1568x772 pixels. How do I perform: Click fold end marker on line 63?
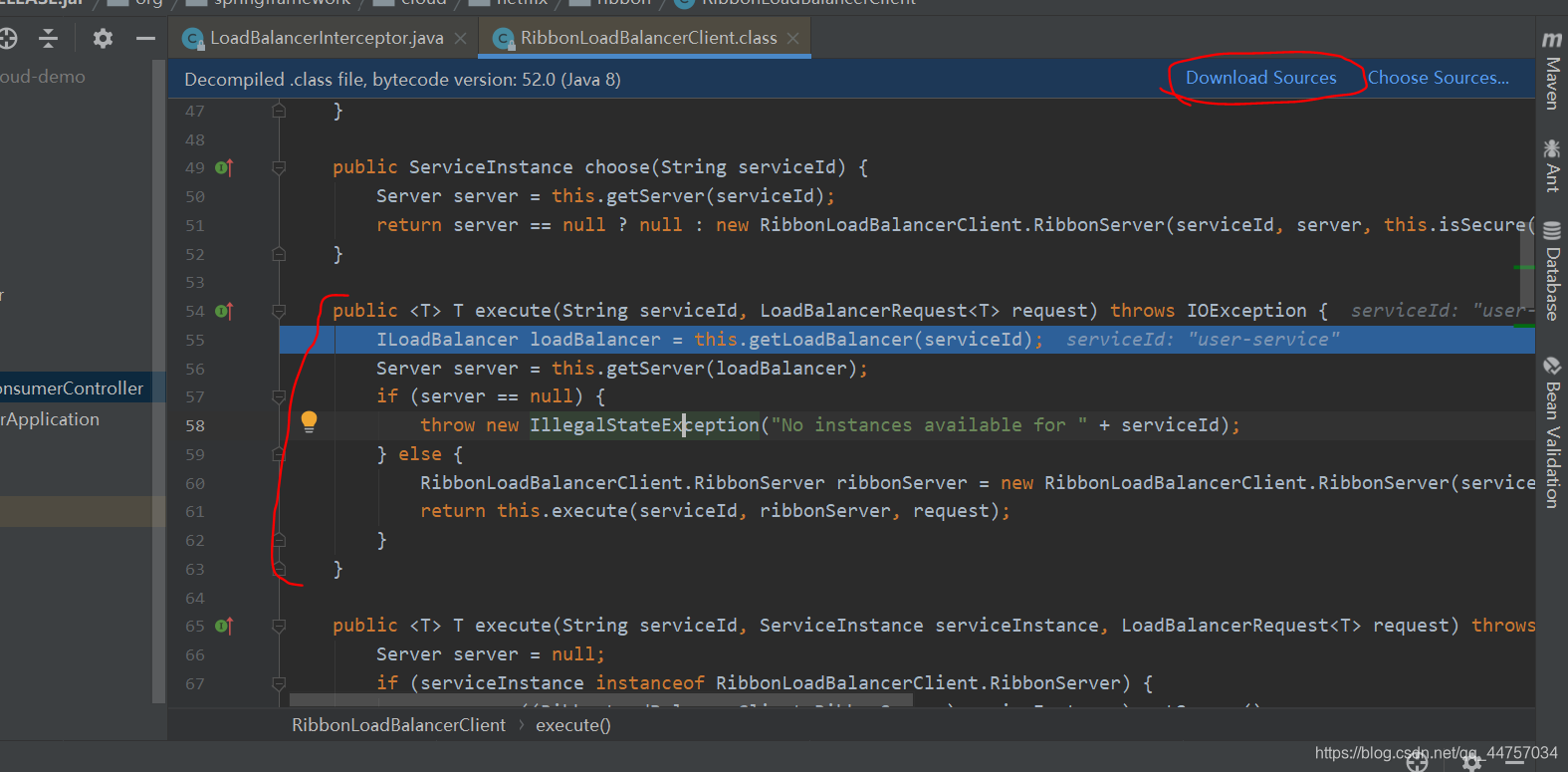(x=279, y=569)
